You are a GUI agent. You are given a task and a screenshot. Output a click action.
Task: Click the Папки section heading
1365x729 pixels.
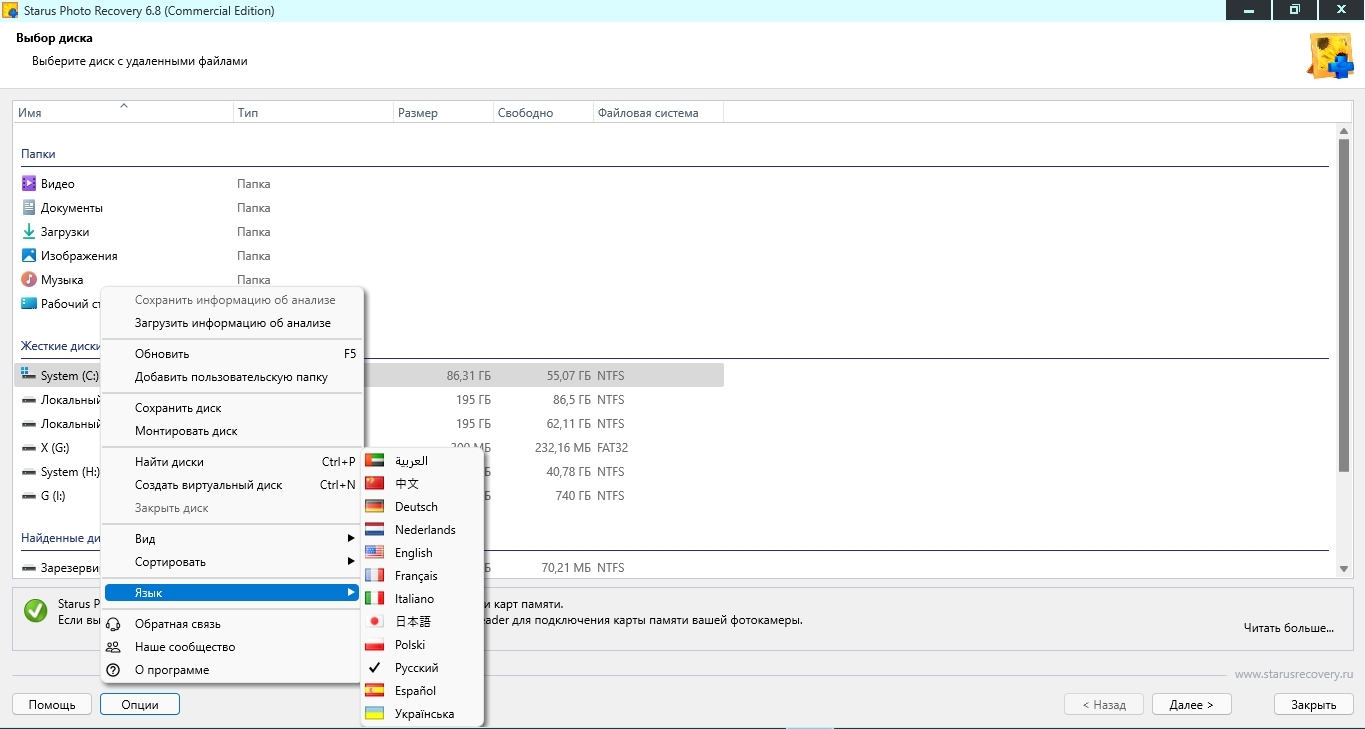(x=38, y=154)
